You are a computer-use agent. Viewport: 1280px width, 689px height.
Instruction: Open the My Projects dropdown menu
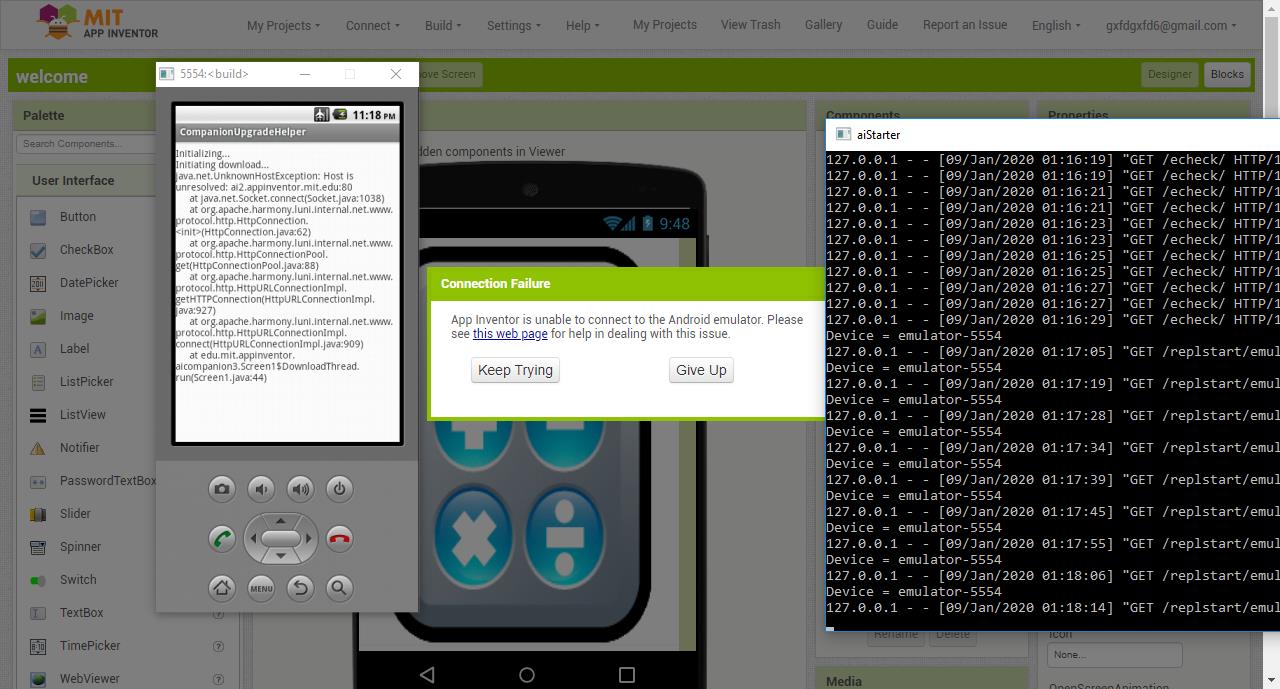tap(283, 25)
